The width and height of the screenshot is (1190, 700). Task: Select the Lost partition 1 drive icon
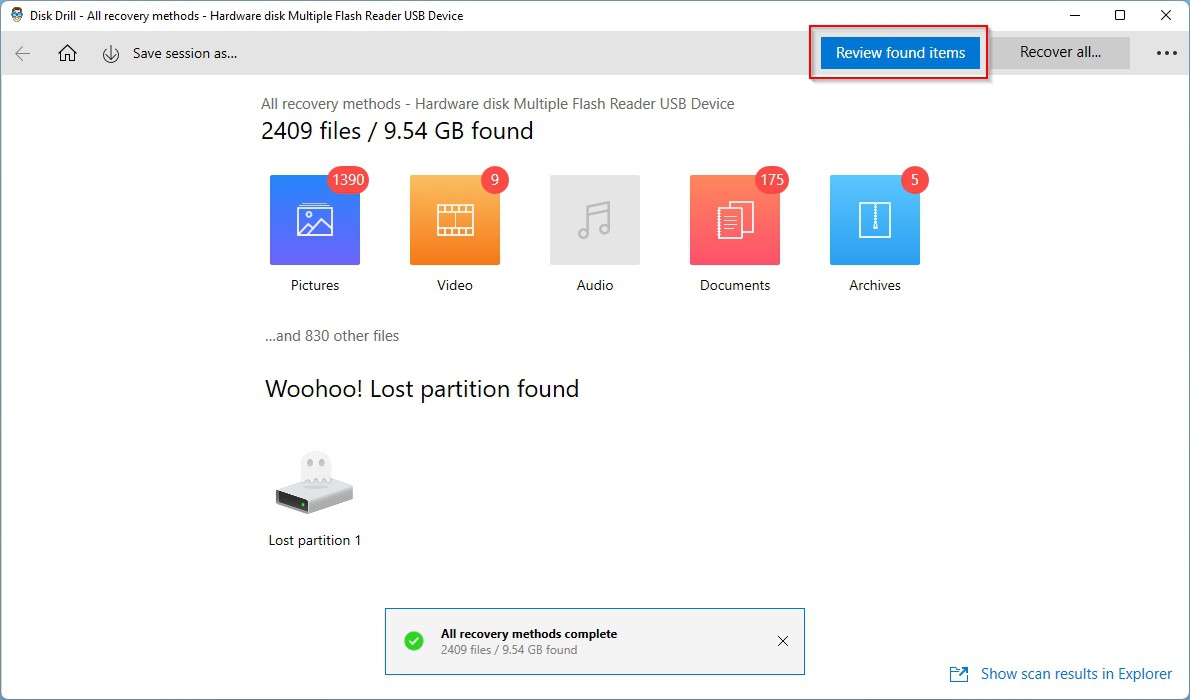coord(314,483)
